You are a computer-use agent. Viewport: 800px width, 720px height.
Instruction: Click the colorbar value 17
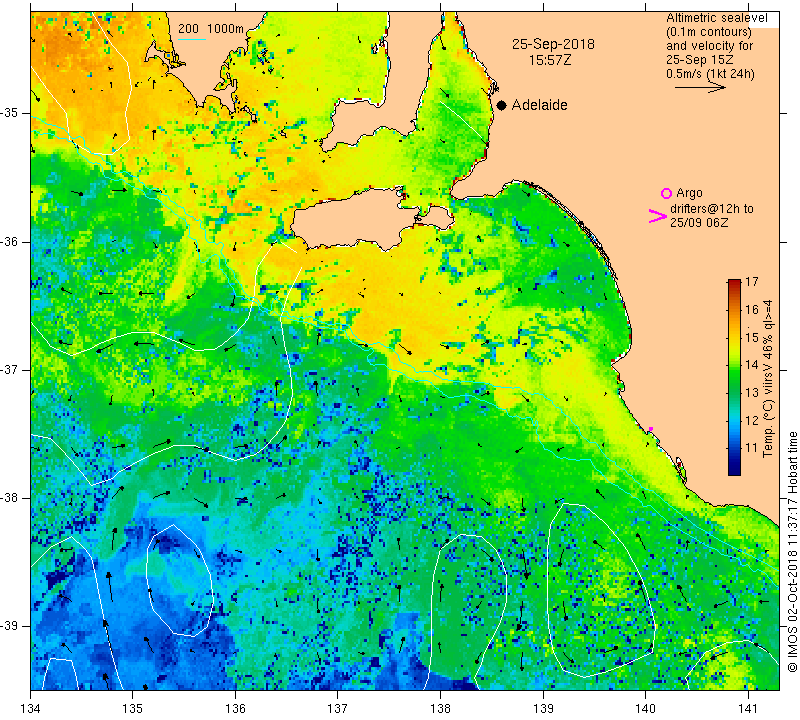[752, 282]
